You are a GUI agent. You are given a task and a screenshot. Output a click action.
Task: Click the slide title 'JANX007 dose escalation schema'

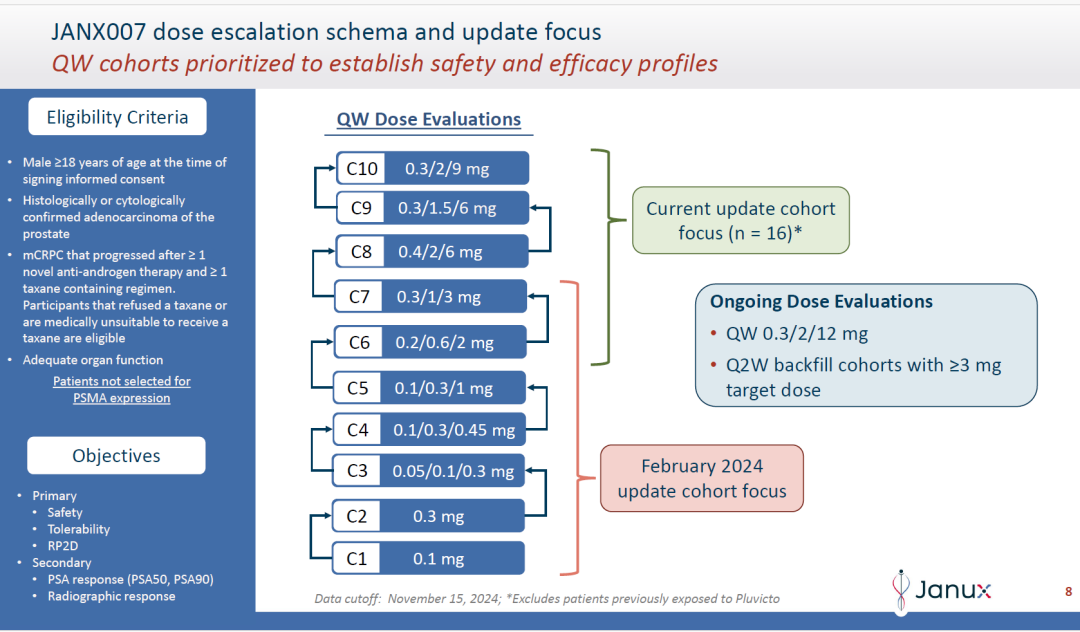326,32
